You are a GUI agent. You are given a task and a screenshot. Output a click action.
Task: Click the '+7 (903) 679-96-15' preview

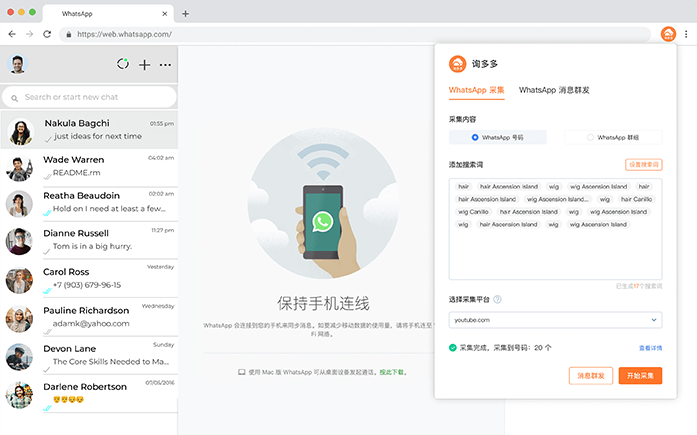(x=87, y=285)
